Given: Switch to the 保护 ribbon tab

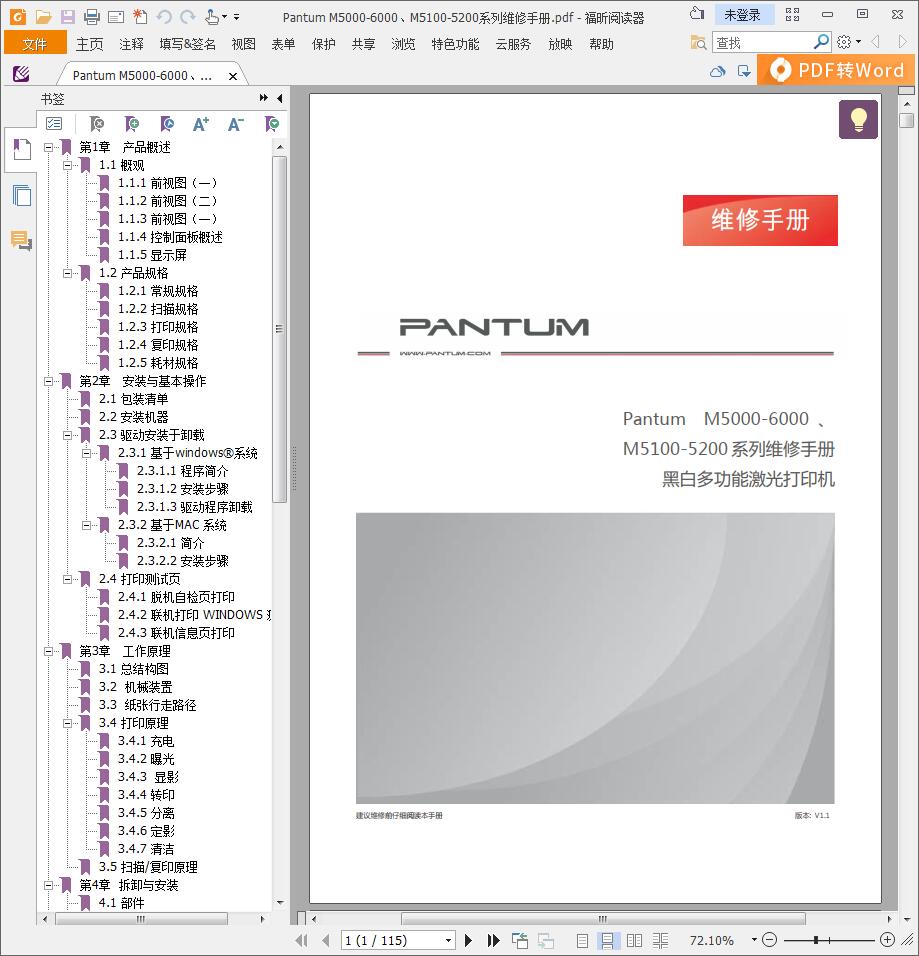Looking at the screenshot, I should pyautogui.click(x=323, y=44).
